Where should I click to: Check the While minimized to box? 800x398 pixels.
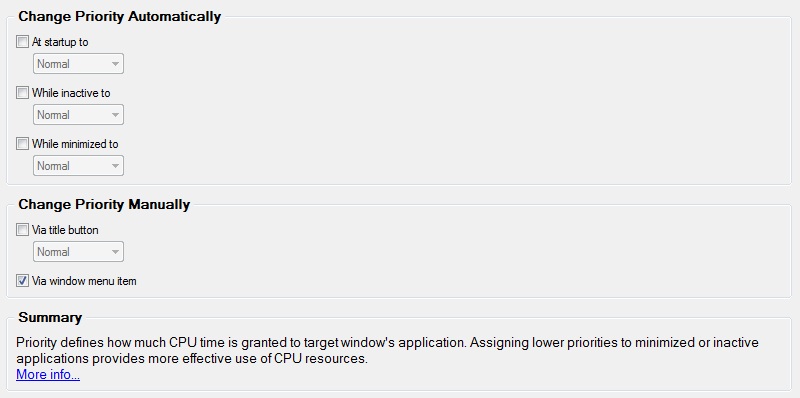[22, 144]
